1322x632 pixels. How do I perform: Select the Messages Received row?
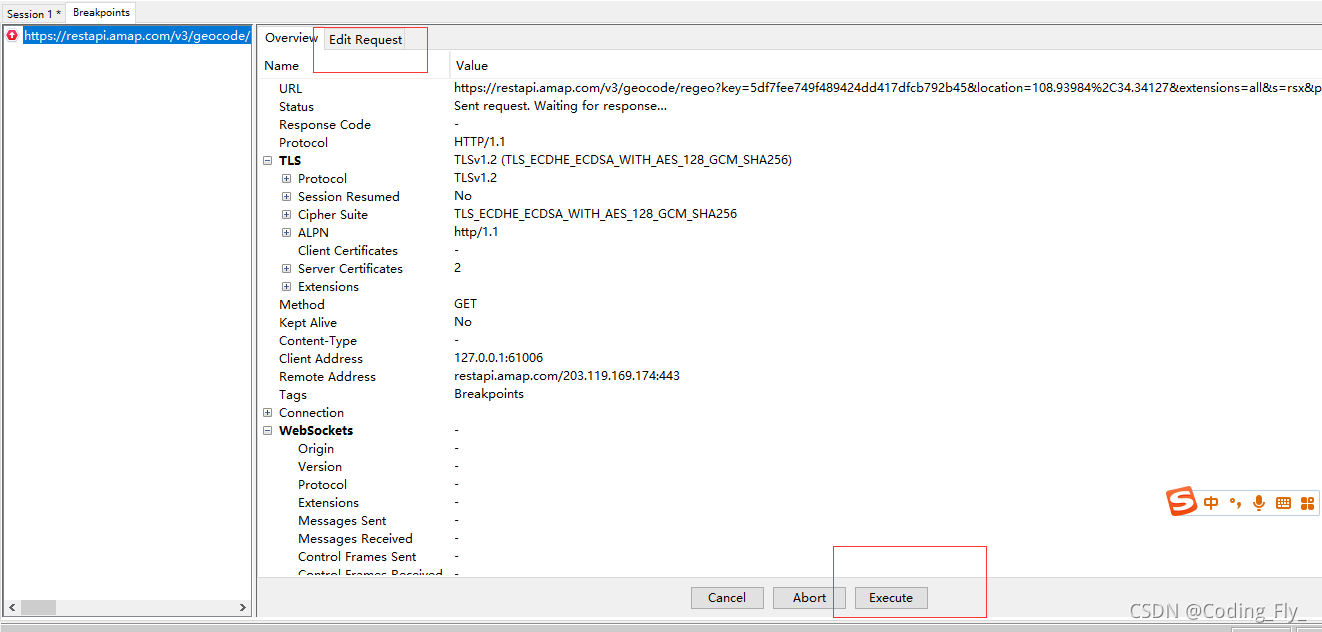pos(790,539)
